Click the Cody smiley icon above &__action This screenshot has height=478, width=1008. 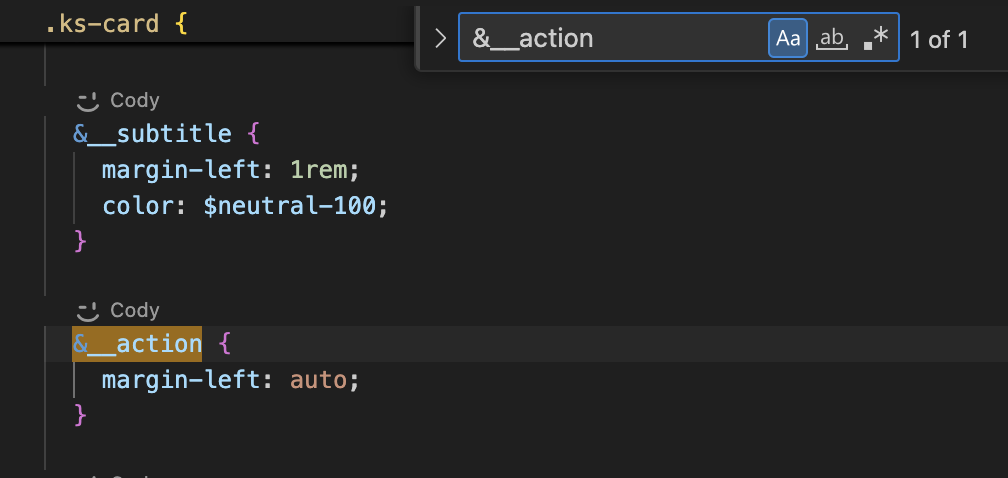[87, 311]
